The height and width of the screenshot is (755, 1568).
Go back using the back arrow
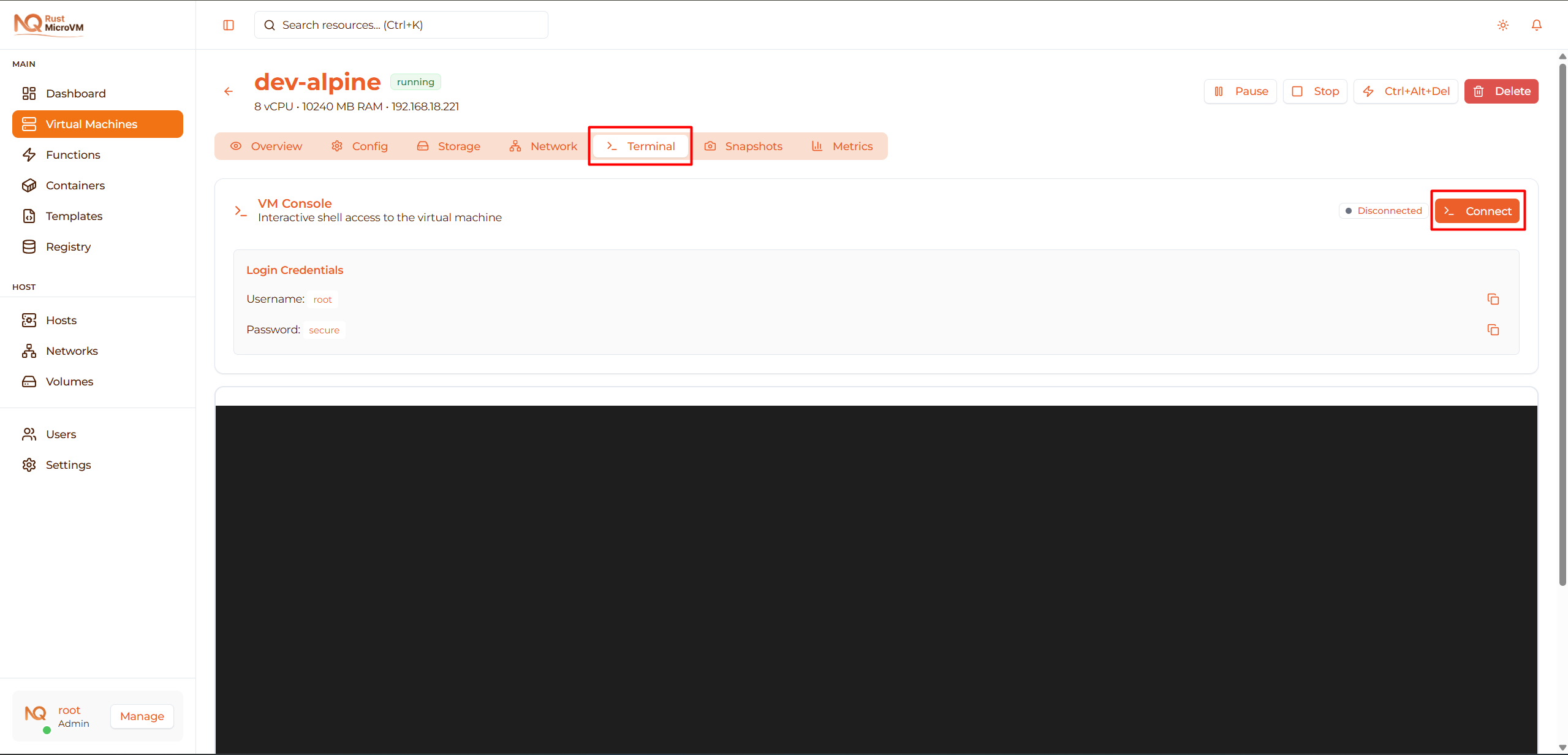point(229,91)
